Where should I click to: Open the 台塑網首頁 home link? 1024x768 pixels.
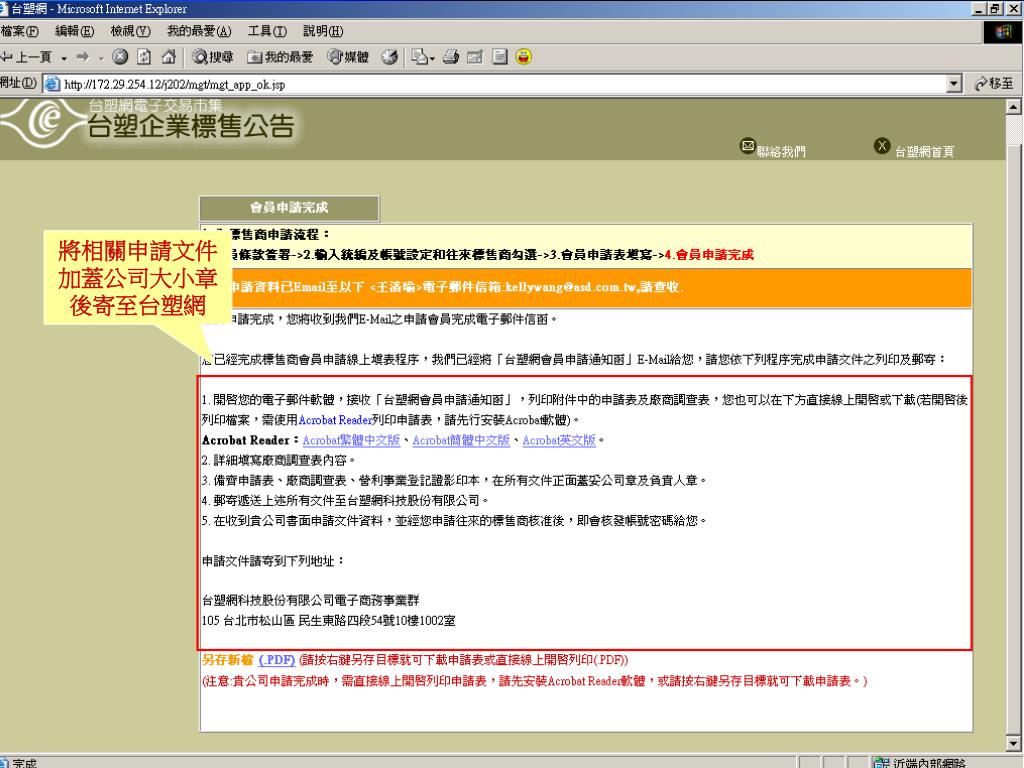pos(924,152)
